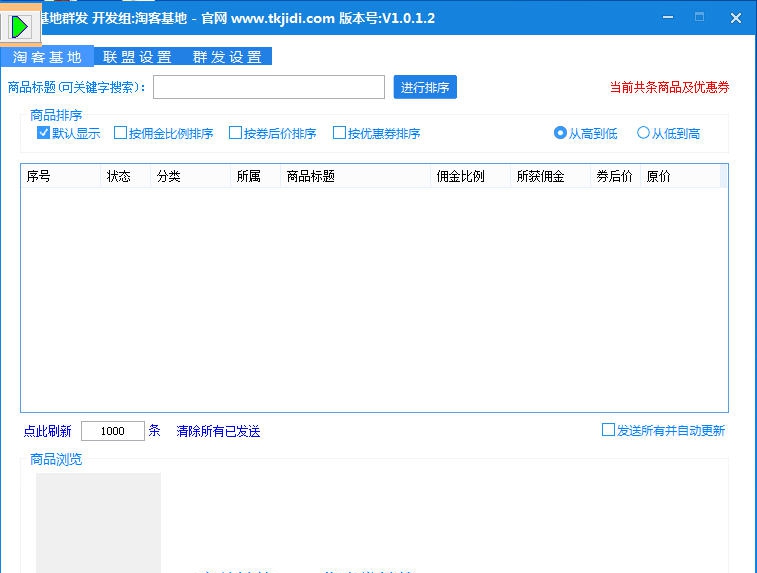Click the 商品标题 keyword search field

pos(268,87)
